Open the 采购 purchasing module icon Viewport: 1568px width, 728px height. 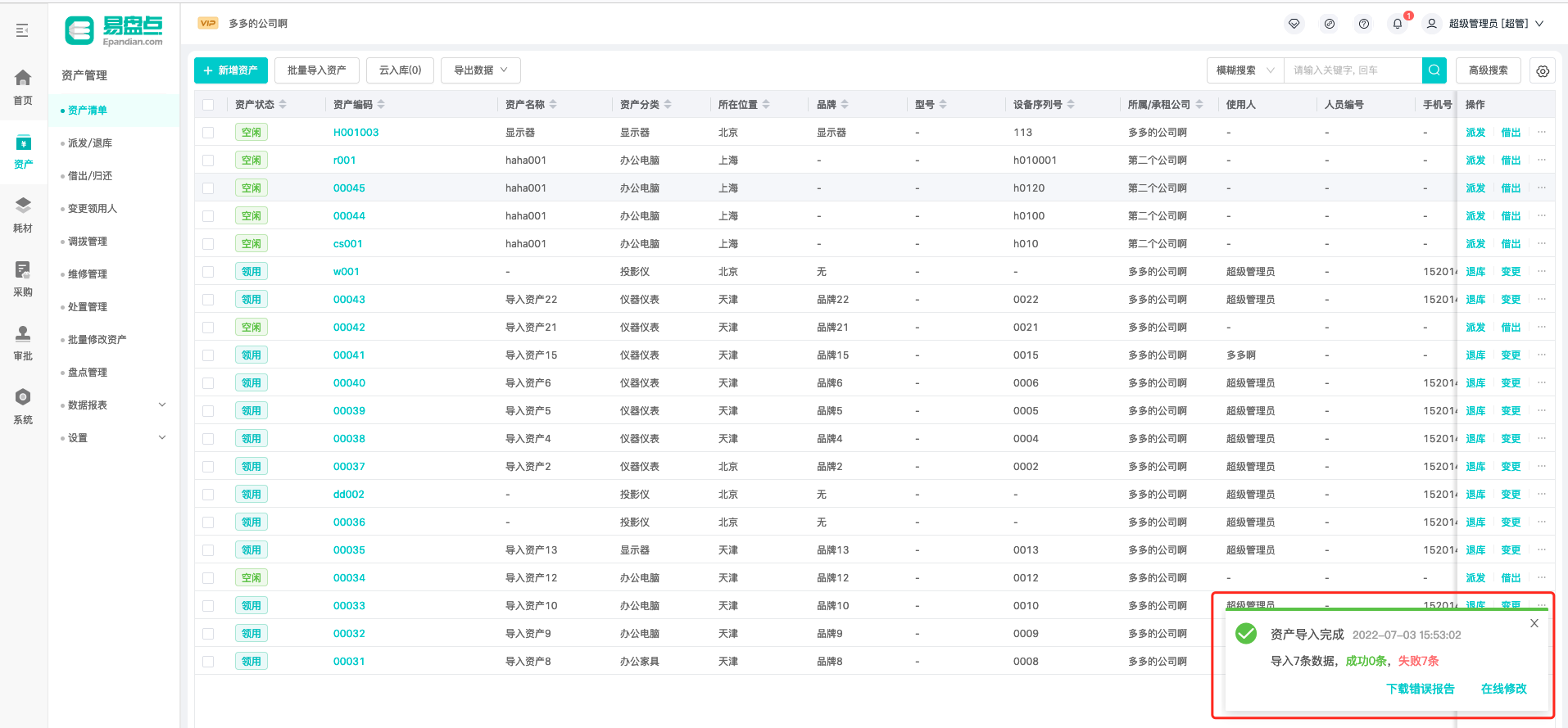click(23, 269)
